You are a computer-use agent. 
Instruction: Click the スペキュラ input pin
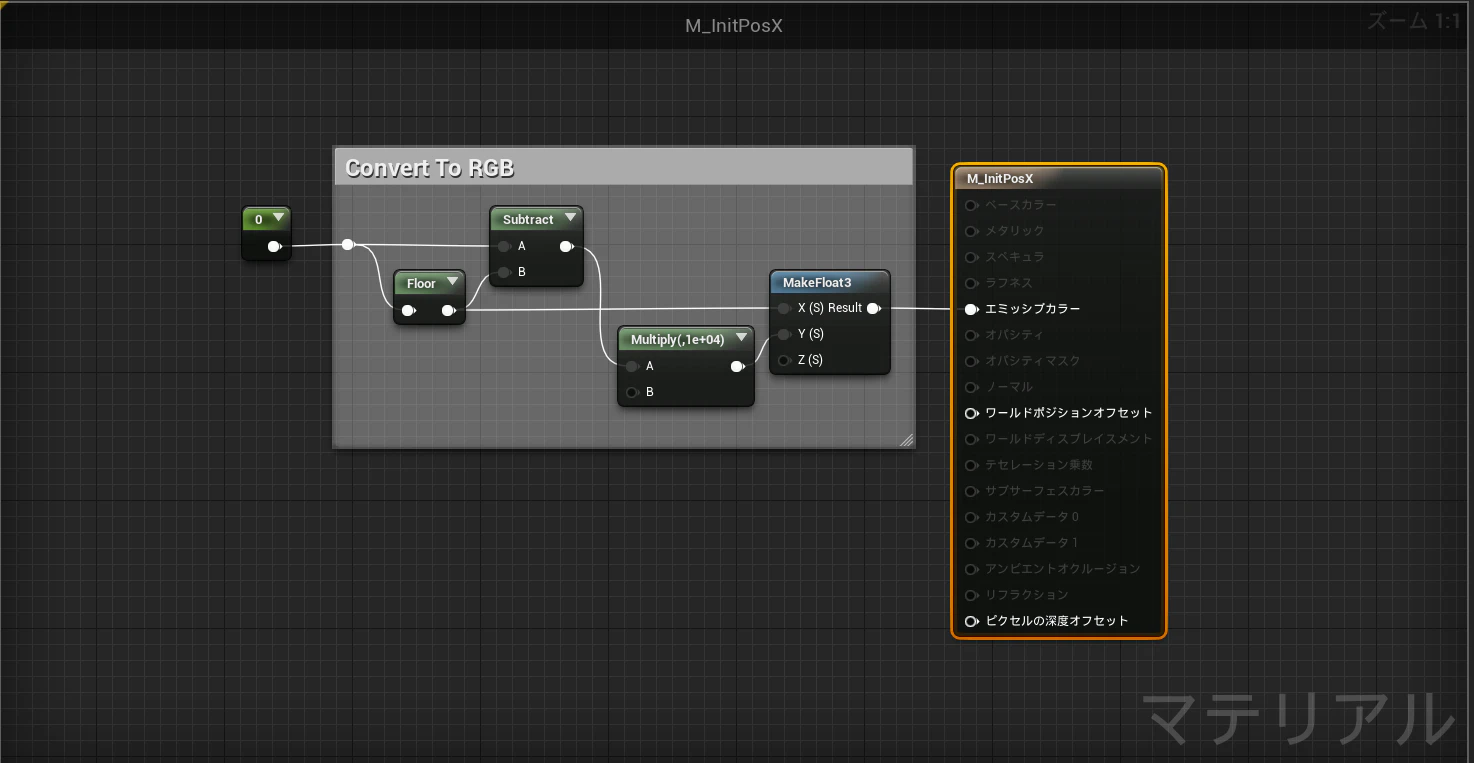(x=971, y=257)
